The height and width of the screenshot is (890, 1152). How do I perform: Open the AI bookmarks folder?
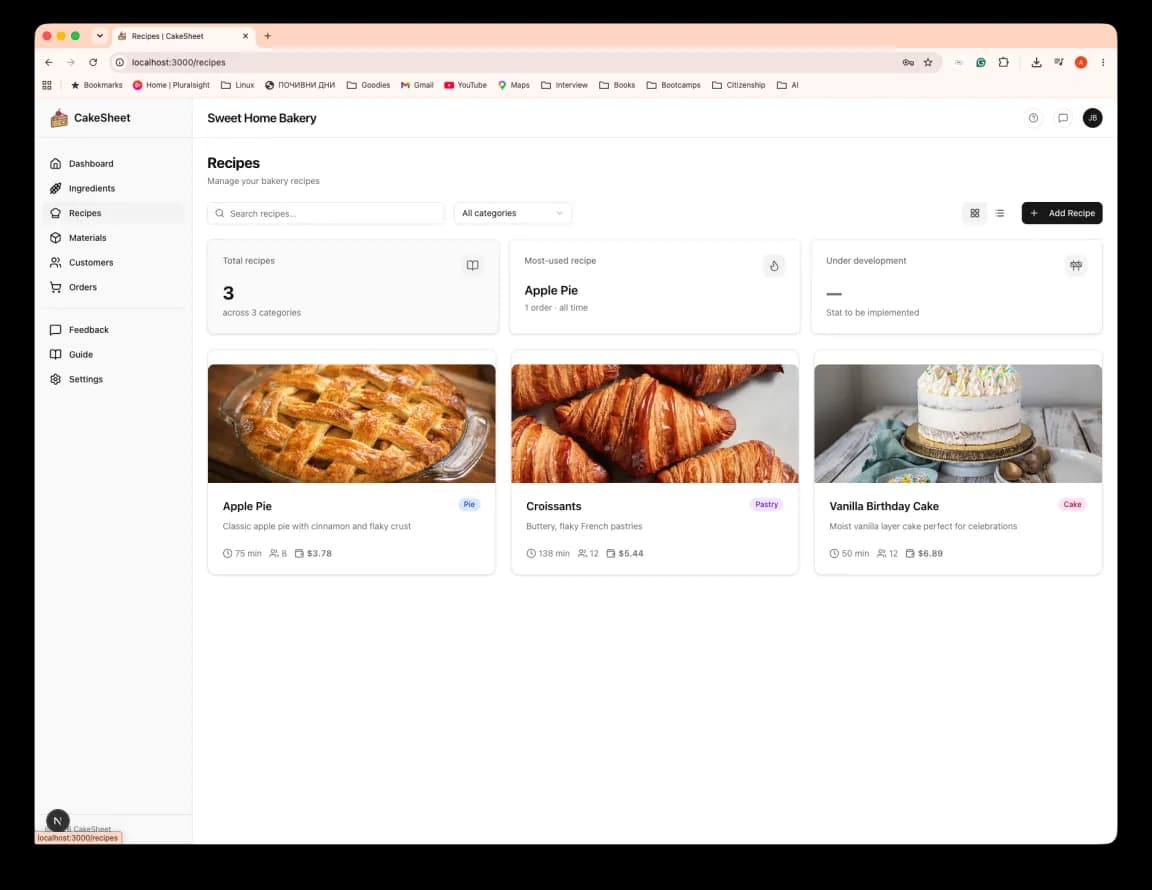tap(788, 85)
